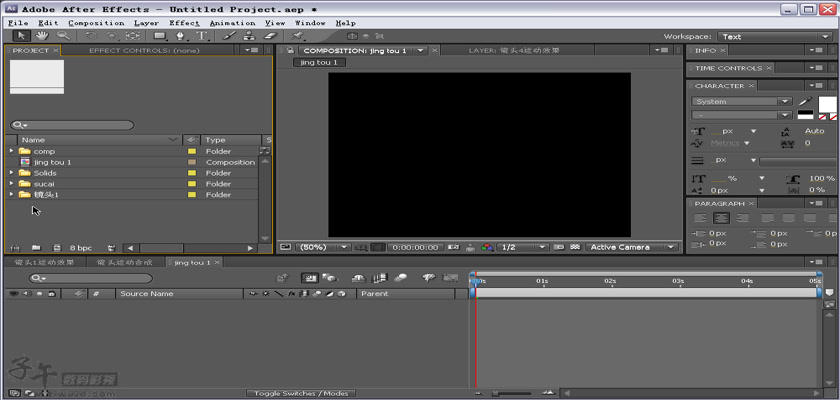Switch to Effect Controls tab

click(x=144, y=50)
